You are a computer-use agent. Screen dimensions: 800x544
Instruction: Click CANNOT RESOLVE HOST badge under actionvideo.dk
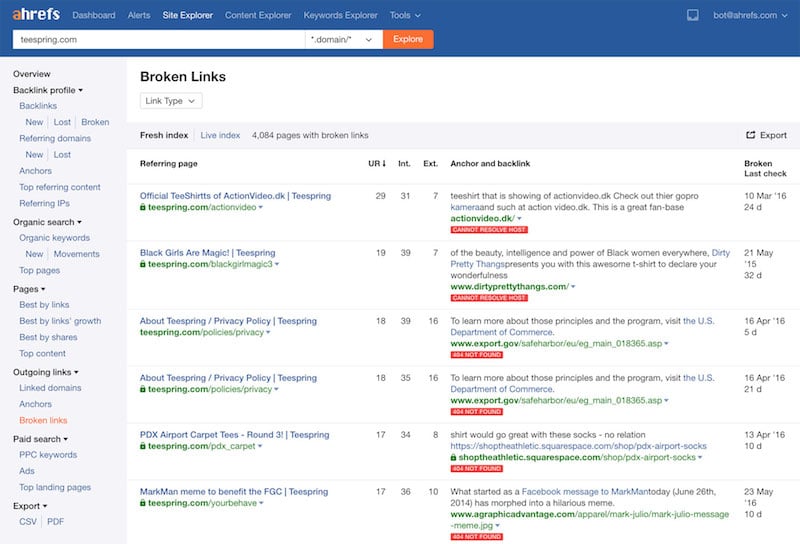coord(489,230)
